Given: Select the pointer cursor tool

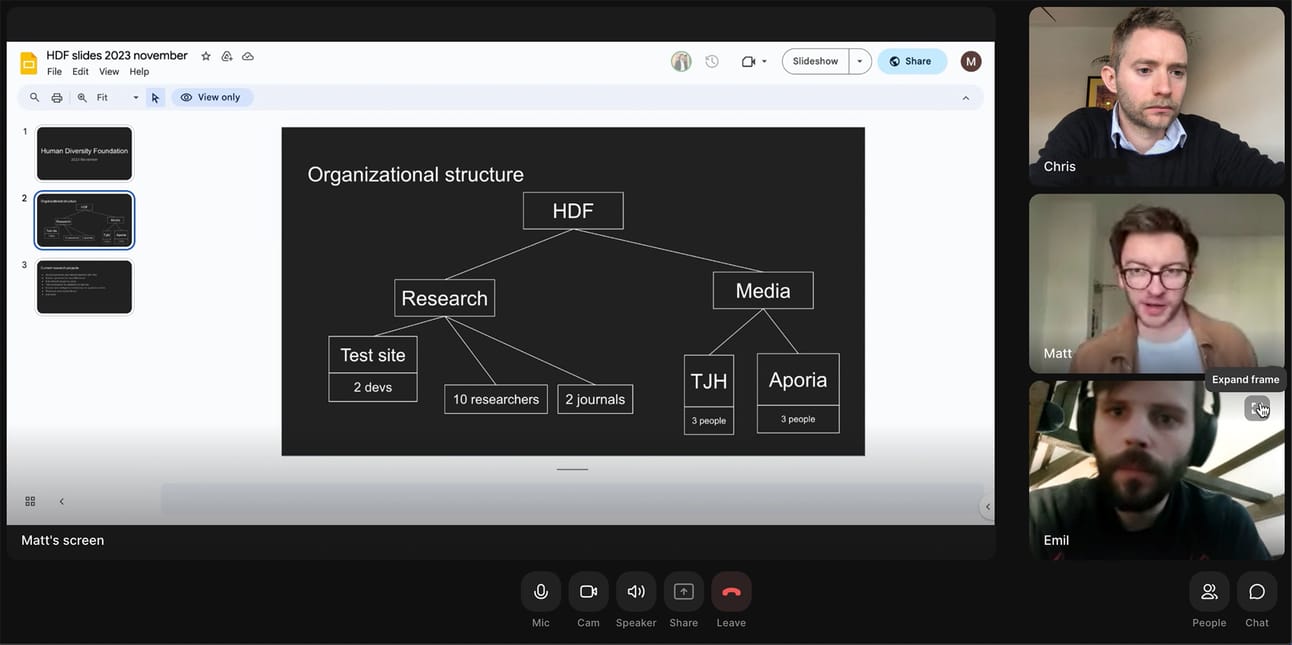Looking at the screenshot, I should click(155, 97).
